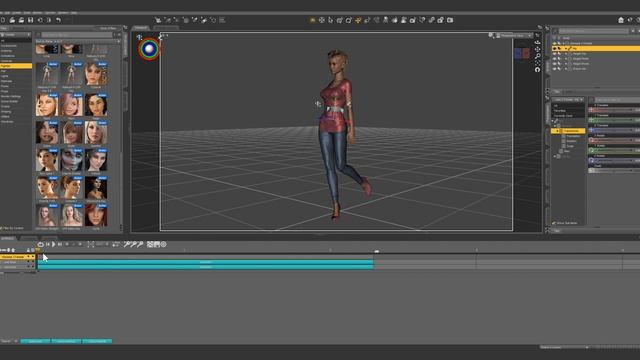Screen dimensions: 640x360
Task: Open the Perspective View dropdown
Action: pos(513,36)
